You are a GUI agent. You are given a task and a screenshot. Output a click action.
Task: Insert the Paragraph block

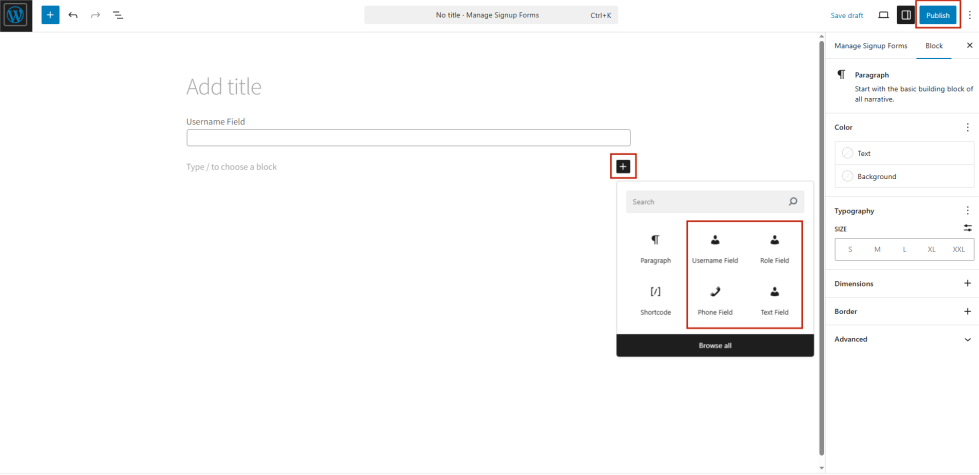656,249
